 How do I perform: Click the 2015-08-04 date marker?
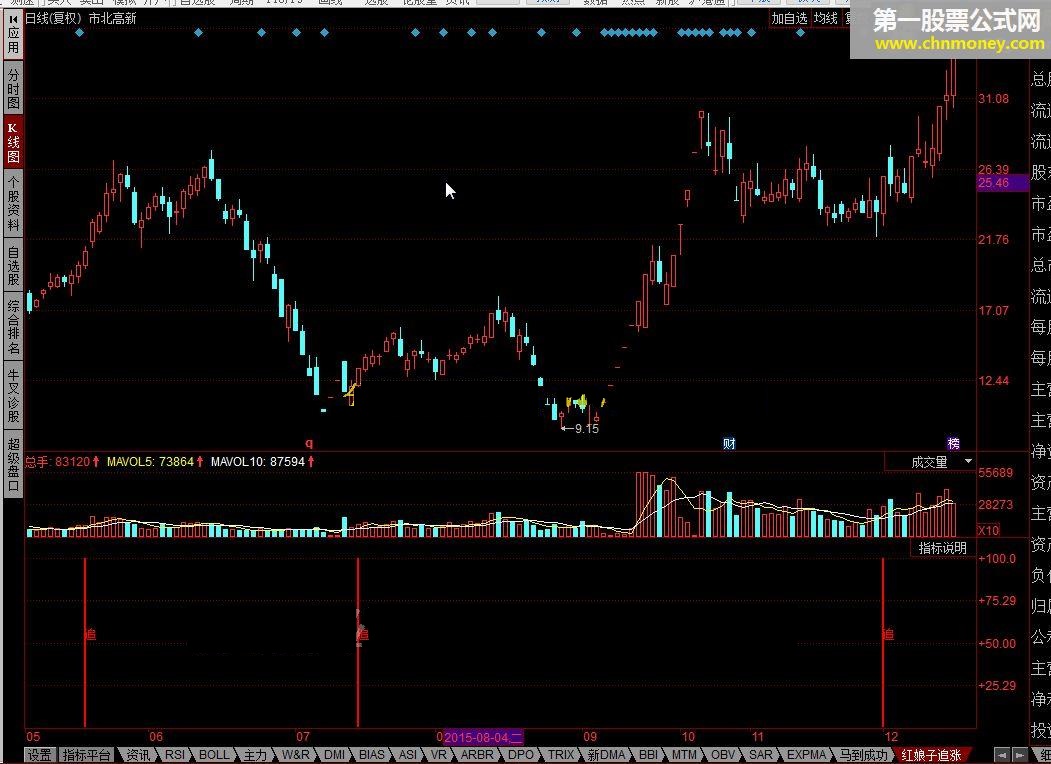(483, 737)
